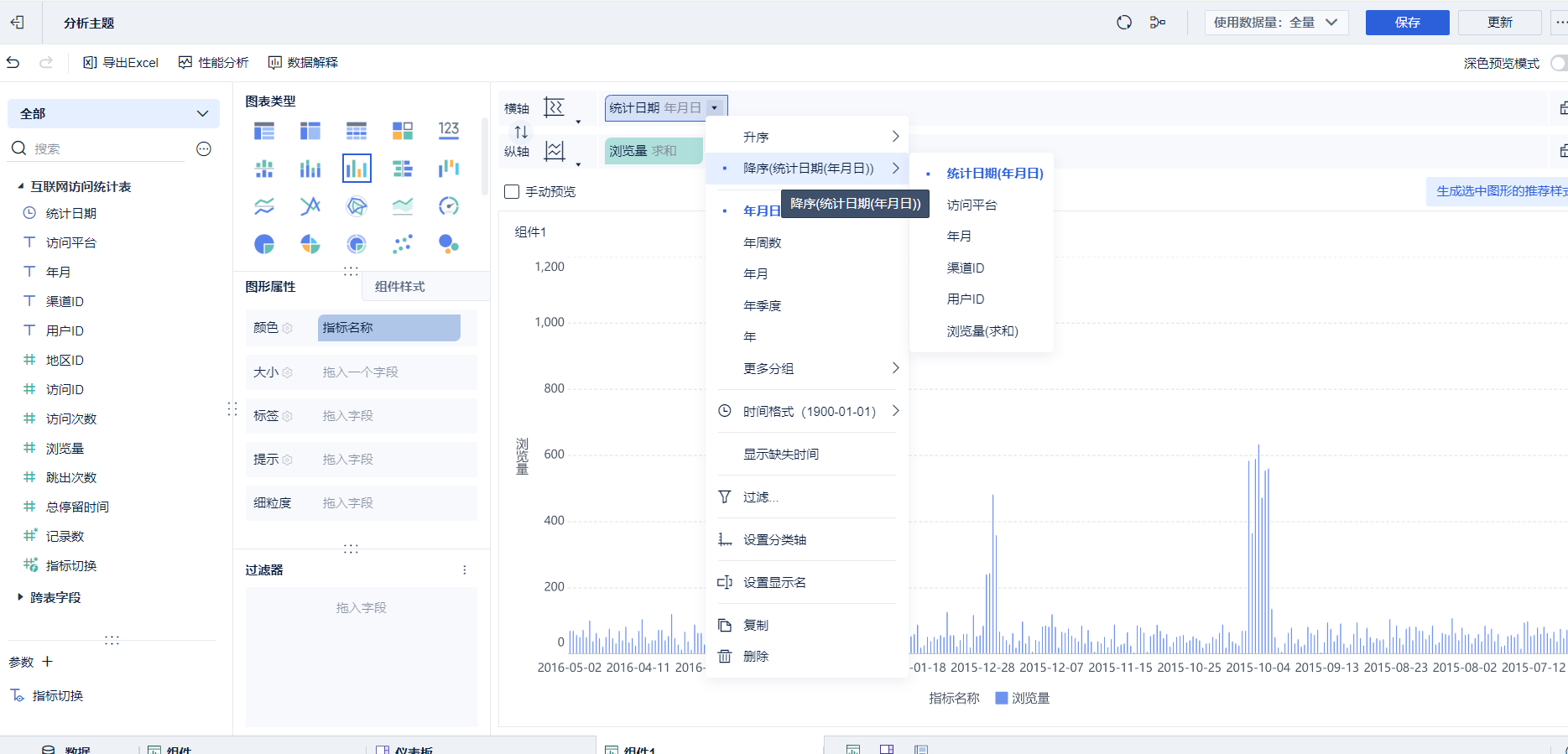This screenshot has width=1568, height=754.
Task: Open 性能分析 from the toolbar
Action: coord(214,63)
